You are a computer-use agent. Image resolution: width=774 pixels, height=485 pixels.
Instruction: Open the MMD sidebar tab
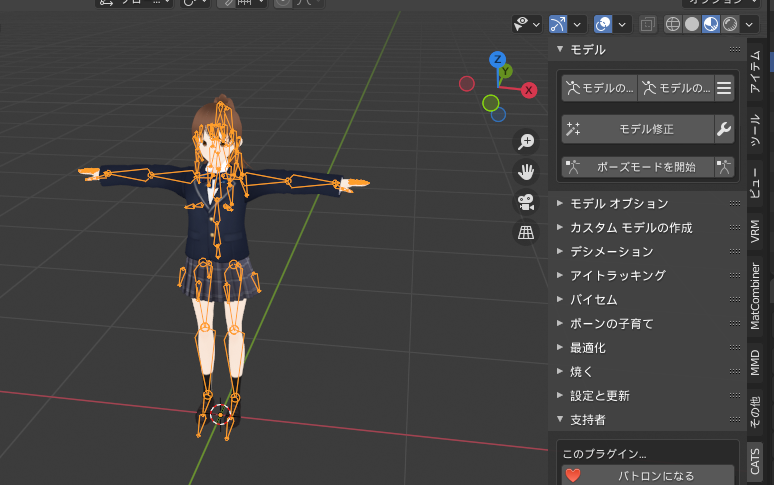(x=755, y=363)
